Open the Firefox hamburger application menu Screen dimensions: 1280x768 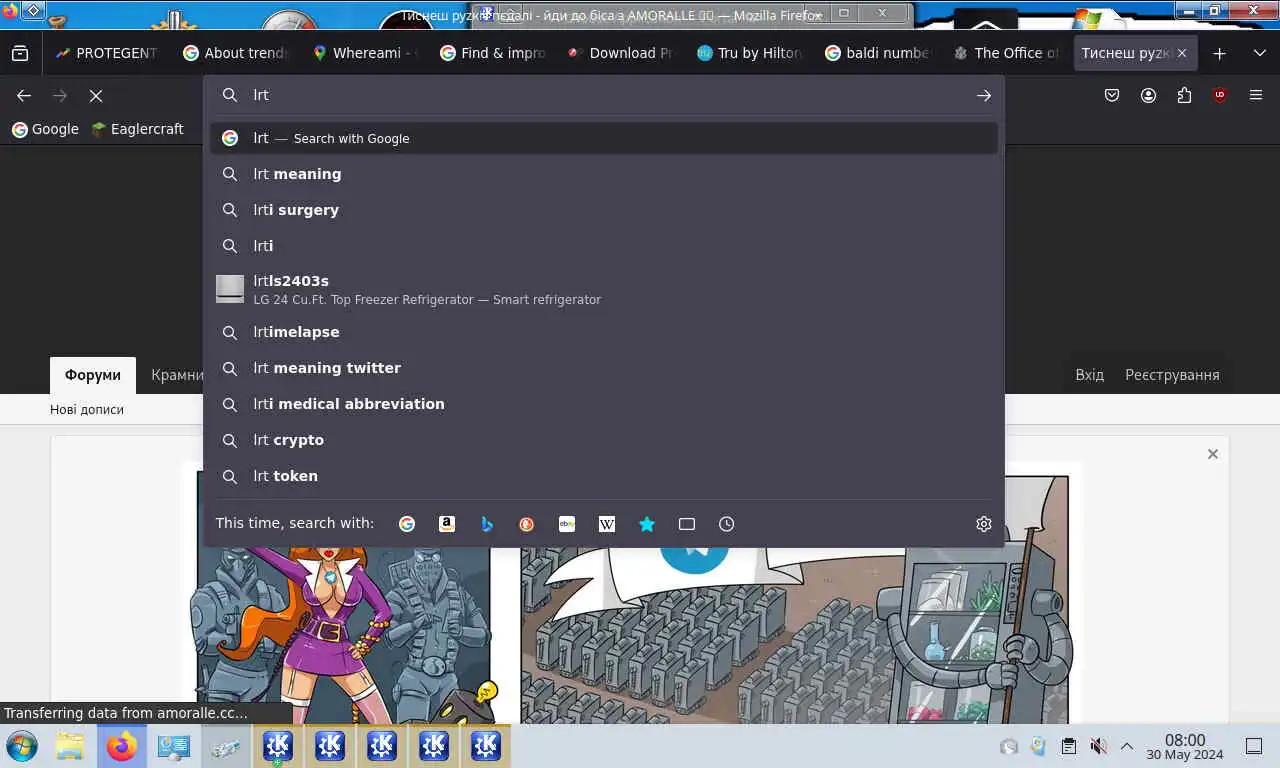coord(1256,95)
